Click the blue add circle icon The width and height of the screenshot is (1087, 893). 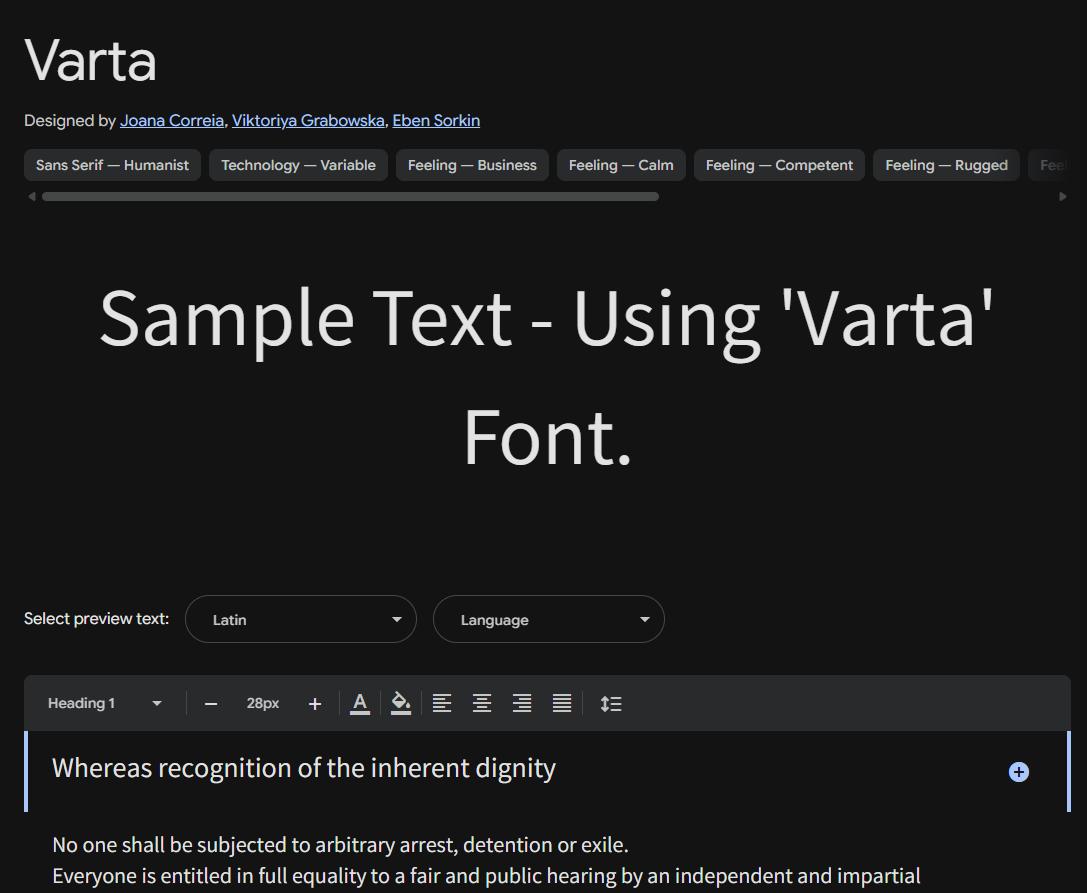1018,772
